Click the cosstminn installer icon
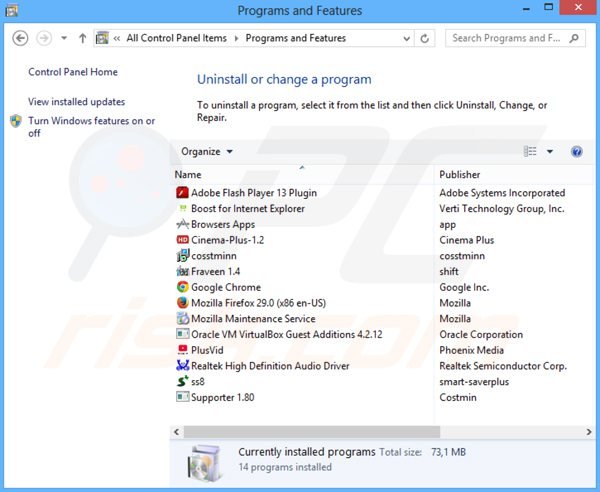 pos(183,255)
